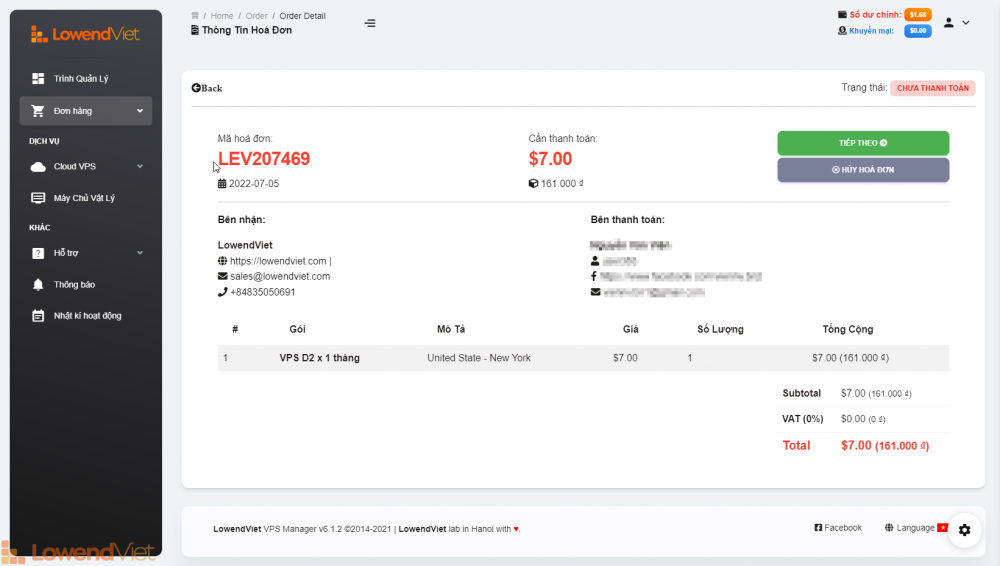Click sales@lowendviet.com email address

pyautogui.click(x=280, y=276)
